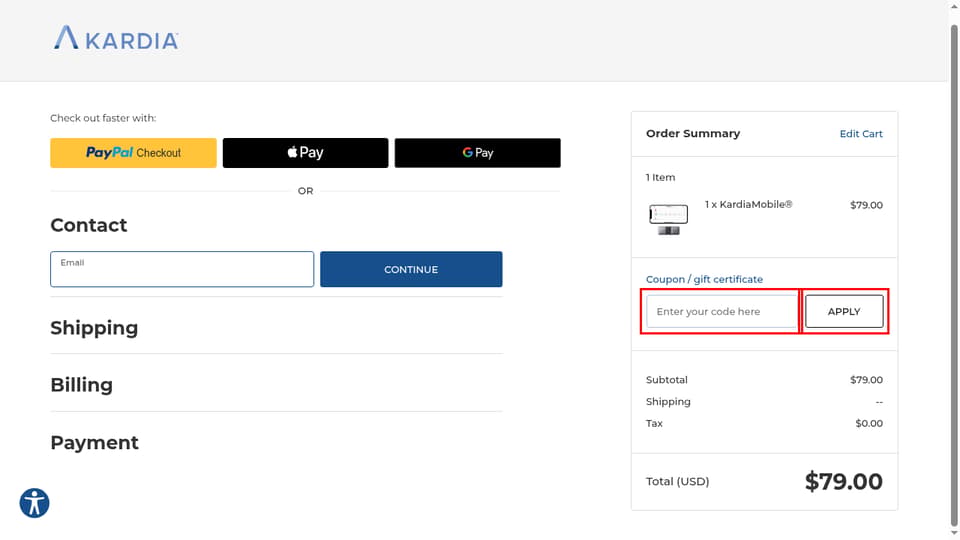Select the Billing section heading
The width and height of the screenshot is (960, 540).
(81, 385)
